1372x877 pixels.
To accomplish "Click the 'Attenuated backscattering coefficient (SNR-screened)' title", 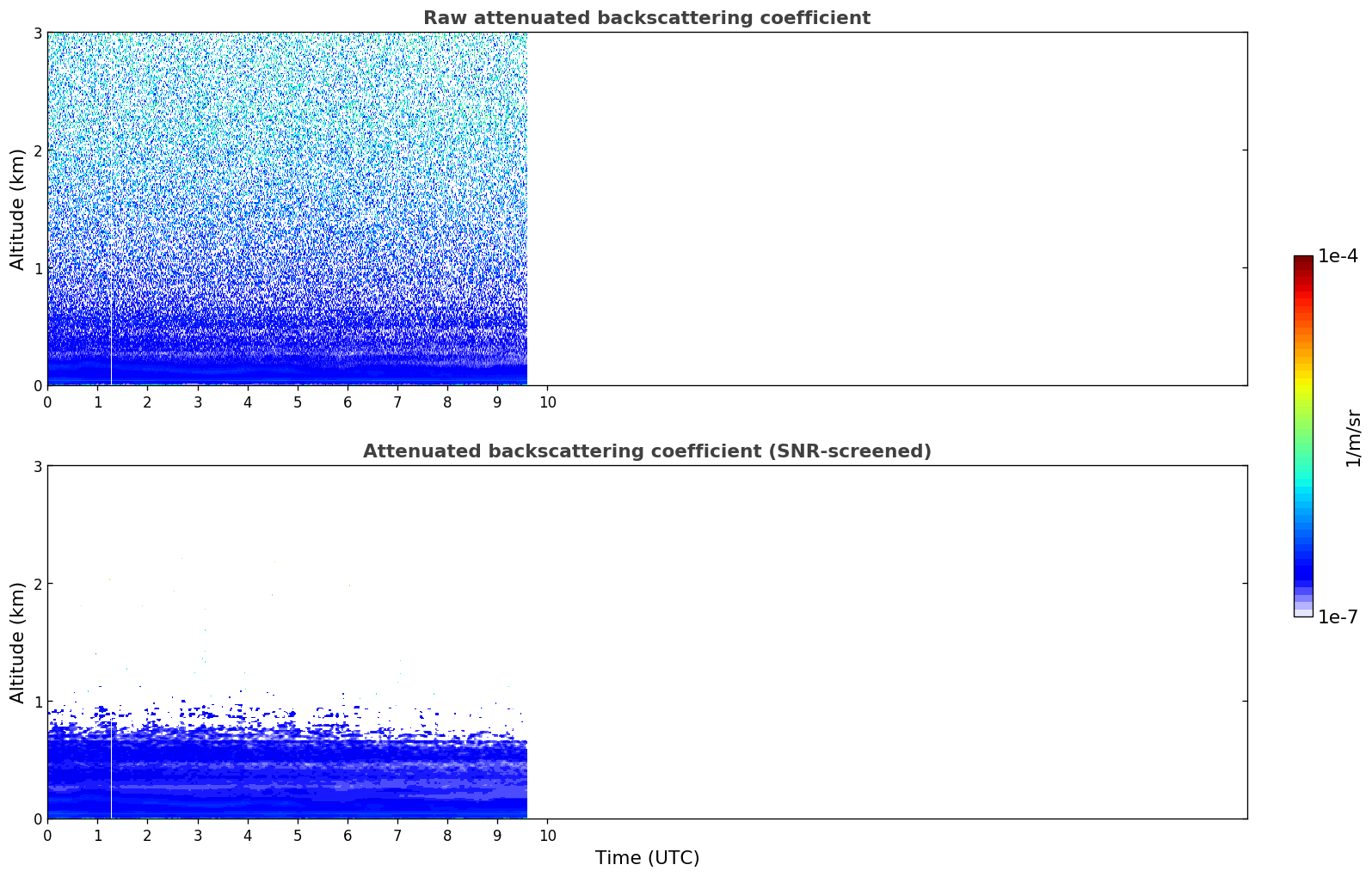I will click(x=646, y=451).
